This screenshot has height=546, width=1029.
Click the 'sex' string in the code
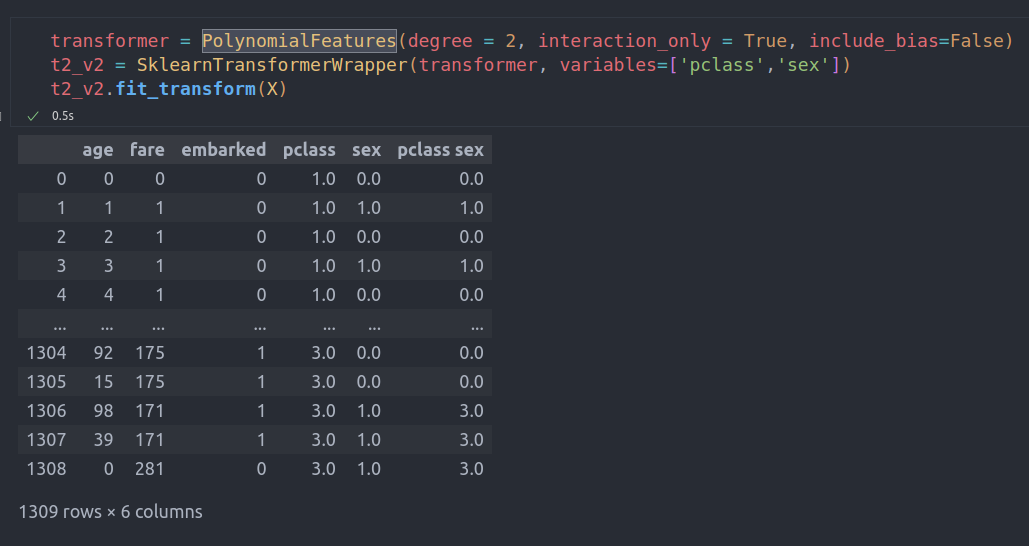point(803,65)
